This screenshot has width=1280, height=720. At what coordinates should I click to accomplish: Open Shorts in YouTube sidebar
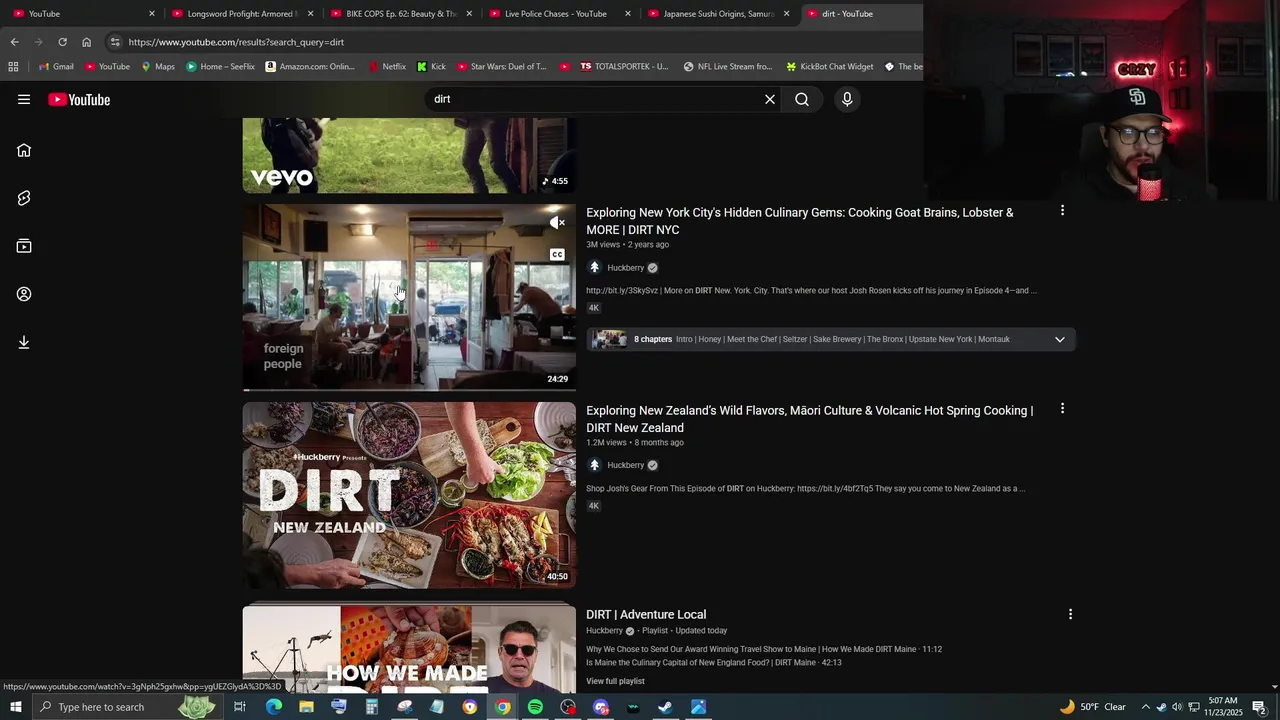point(24,198)
